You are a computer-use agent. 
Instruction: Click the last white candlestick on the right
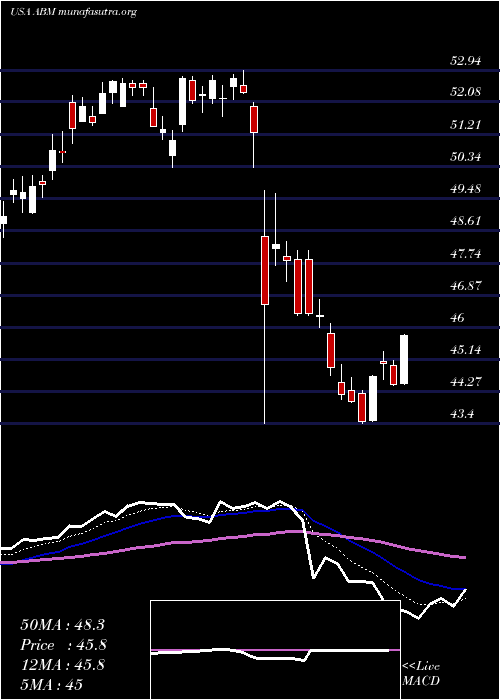pyautogui.click(x=404, y=359)
